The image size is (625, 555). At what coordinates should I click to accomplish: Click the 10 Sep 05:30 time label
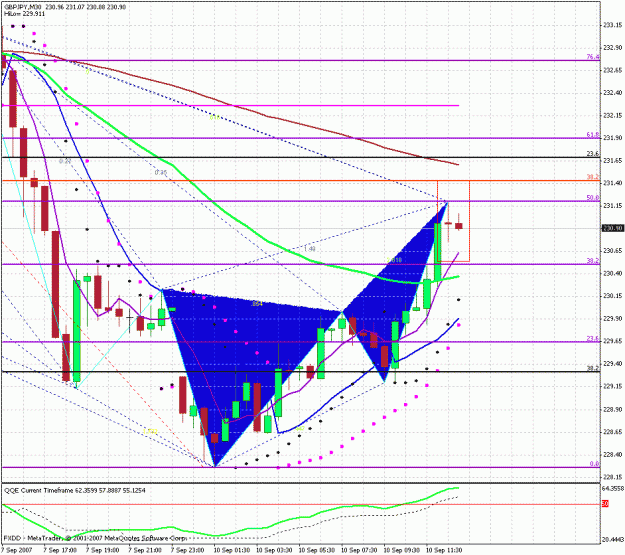point(316,550)
